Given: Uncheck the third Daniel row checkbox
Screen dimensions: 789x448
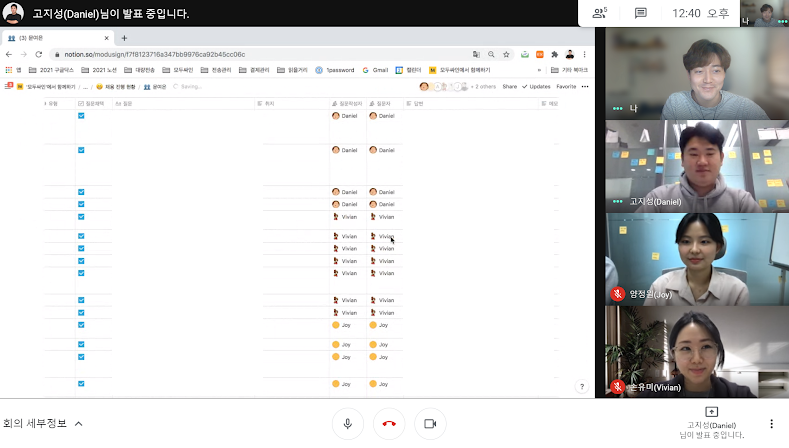Looking at the screenshot, I should [x=81, y=192].
